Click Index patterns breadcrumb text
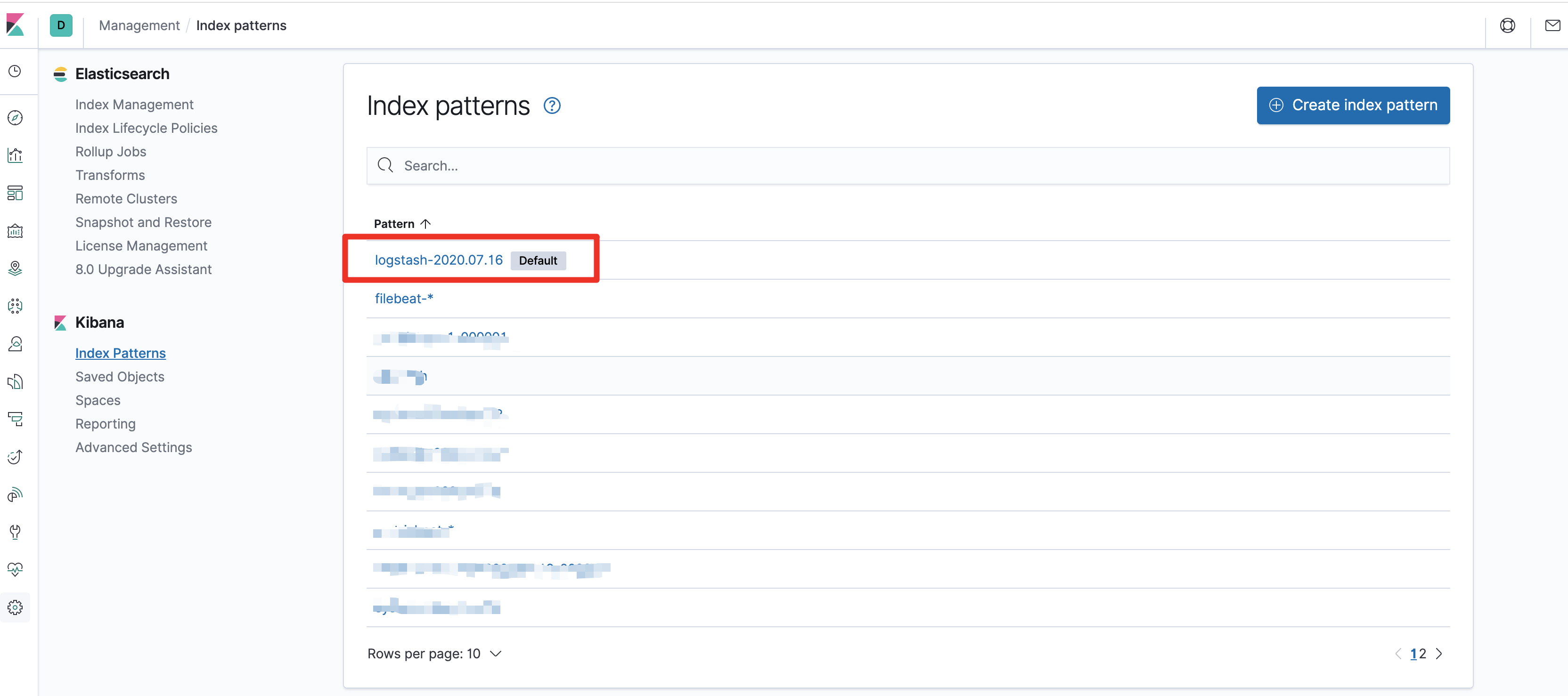The image size is (1568, 696). [241, 25]
